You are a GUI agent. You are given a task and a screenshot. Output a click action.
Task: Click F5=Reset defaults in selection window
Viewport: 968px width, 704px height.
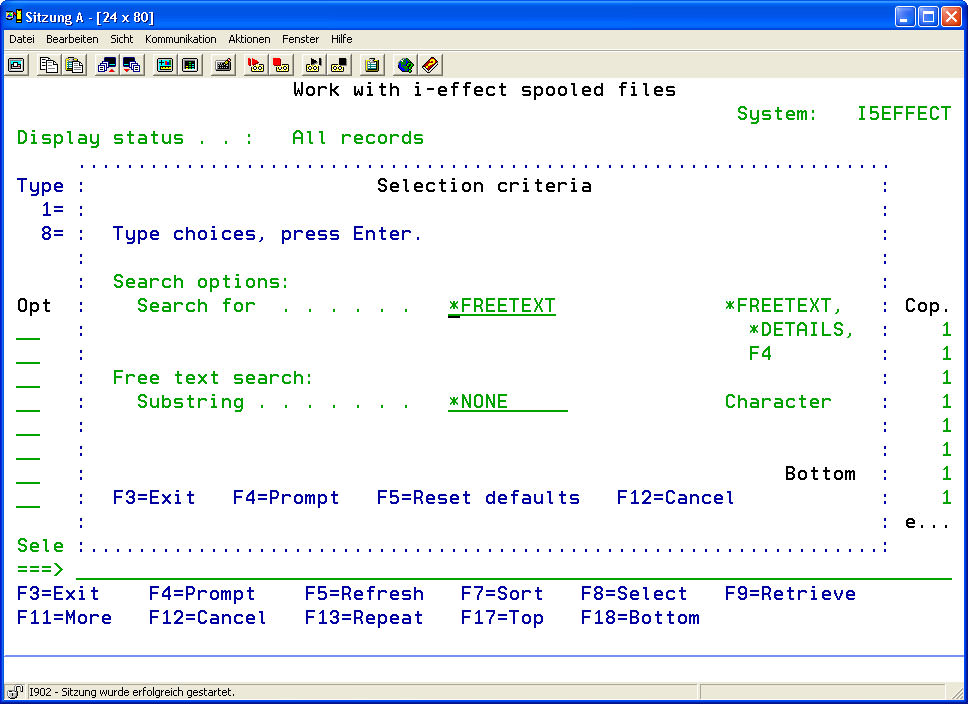(x=478, y=498)
